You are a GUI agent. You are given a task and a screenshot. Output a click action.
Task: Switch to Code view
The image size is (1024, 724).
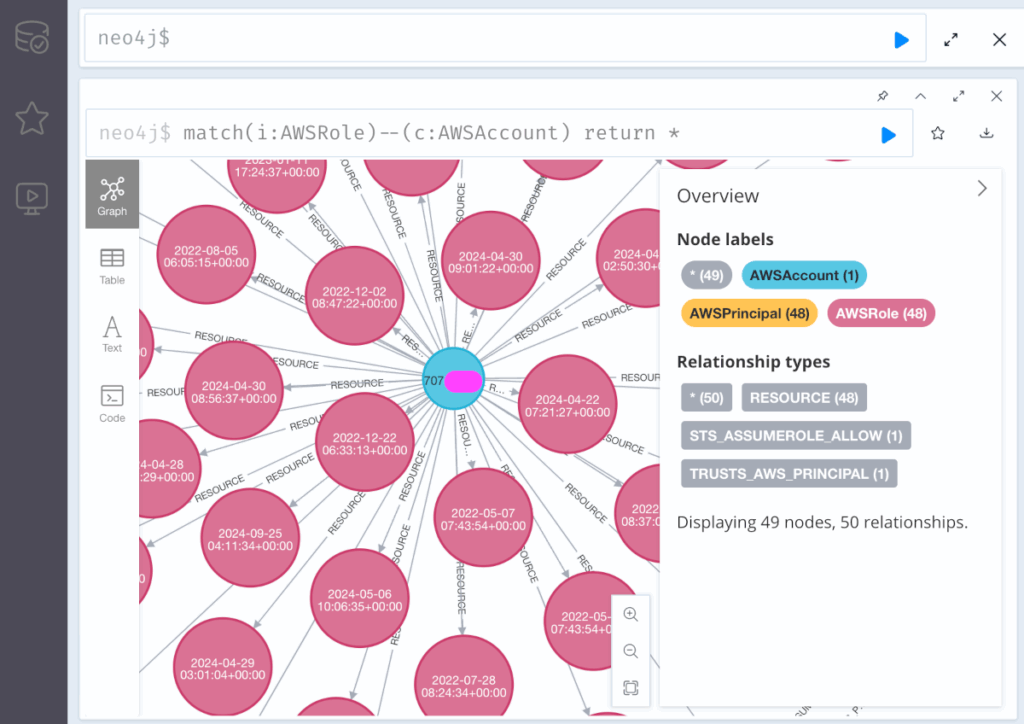coord(112,404)
